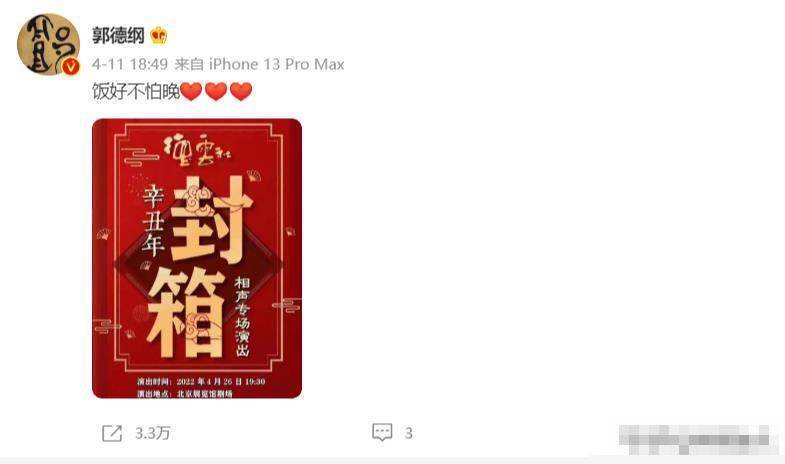The image size is (785, 464).
Task: Click the 相声专场演出 text on the poster
Action: 242,316
